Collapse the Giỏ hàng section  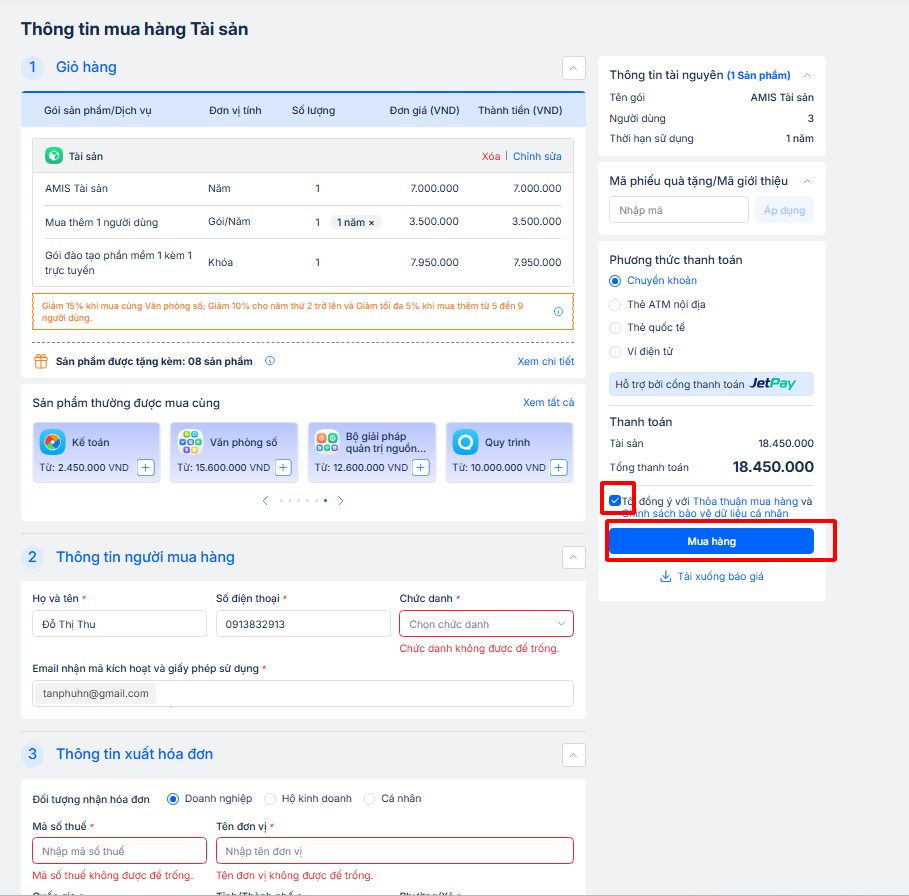click(x=573, y=68)
